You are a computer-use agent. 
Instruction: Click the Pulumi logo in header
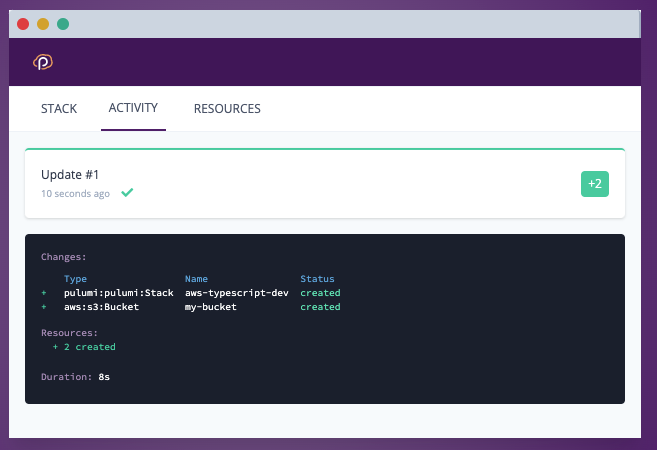(x=43, y=62)
